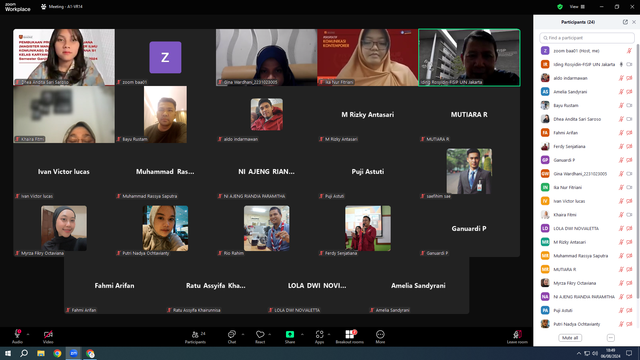Click the Zoom meeting title info icon

pos(43,7)
